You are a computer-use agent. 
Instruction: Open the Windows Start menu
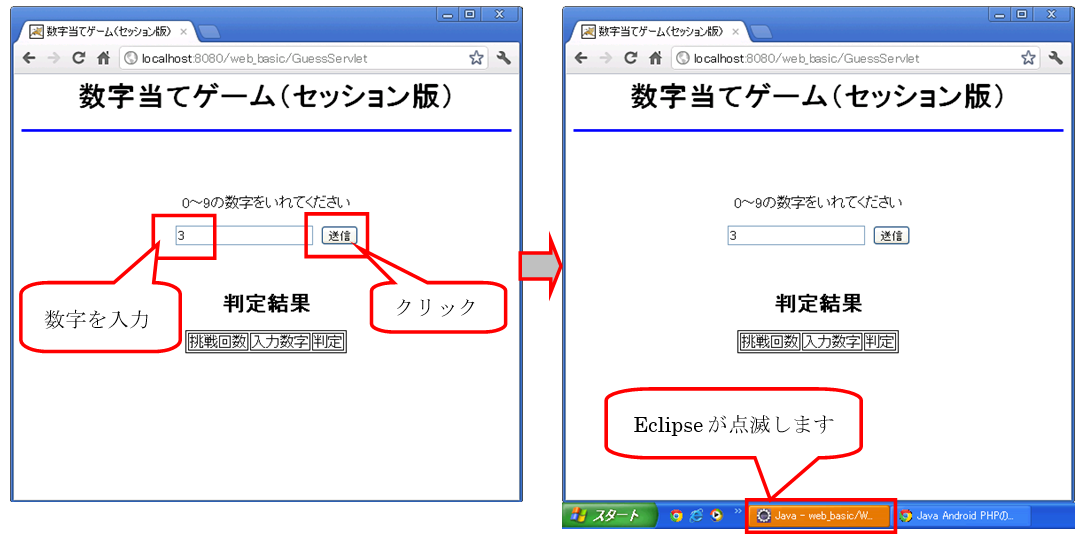[607, 516]
